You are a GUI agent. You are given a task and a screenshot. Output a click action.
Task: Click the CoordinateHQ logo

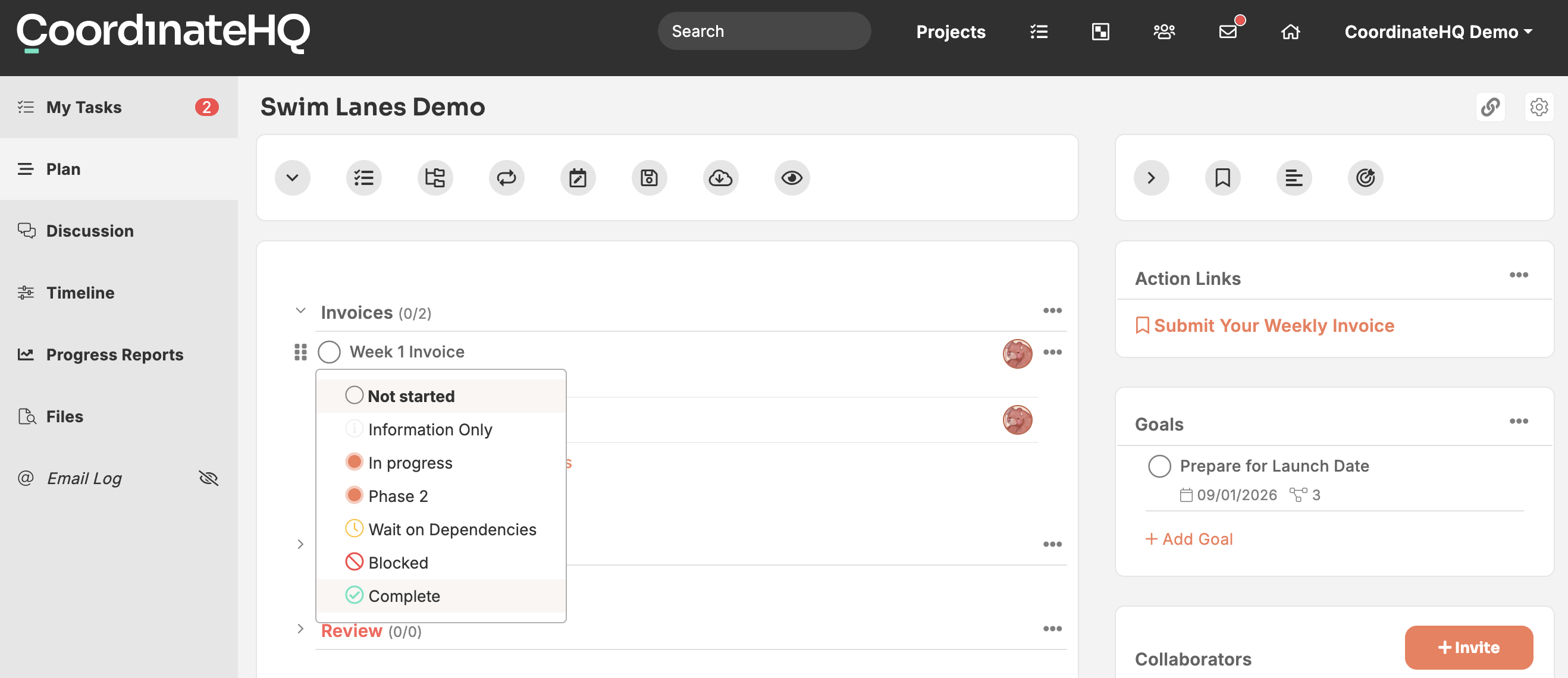163,33
